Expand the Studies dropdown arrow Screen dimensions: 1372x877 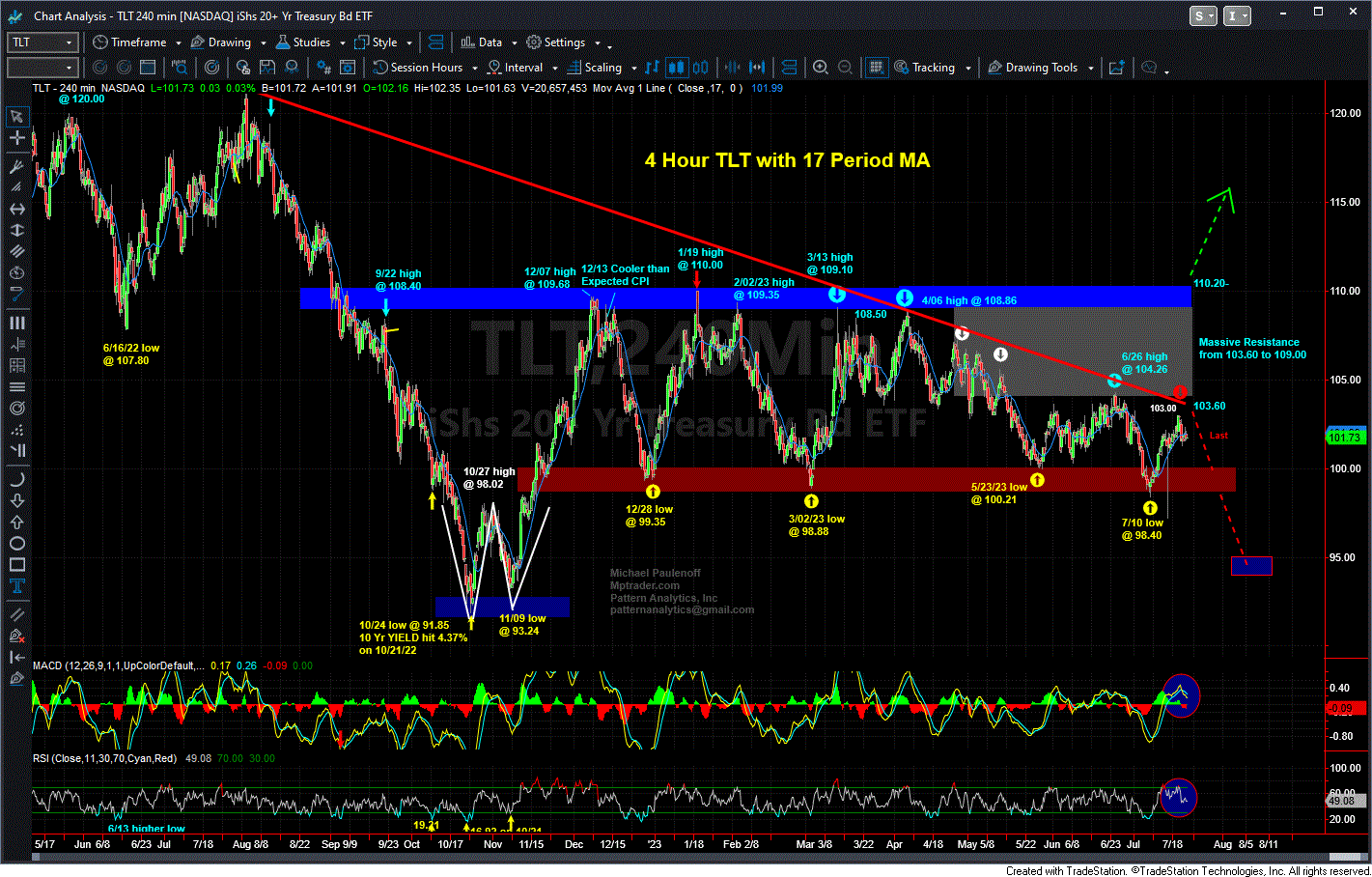[342, 42]
